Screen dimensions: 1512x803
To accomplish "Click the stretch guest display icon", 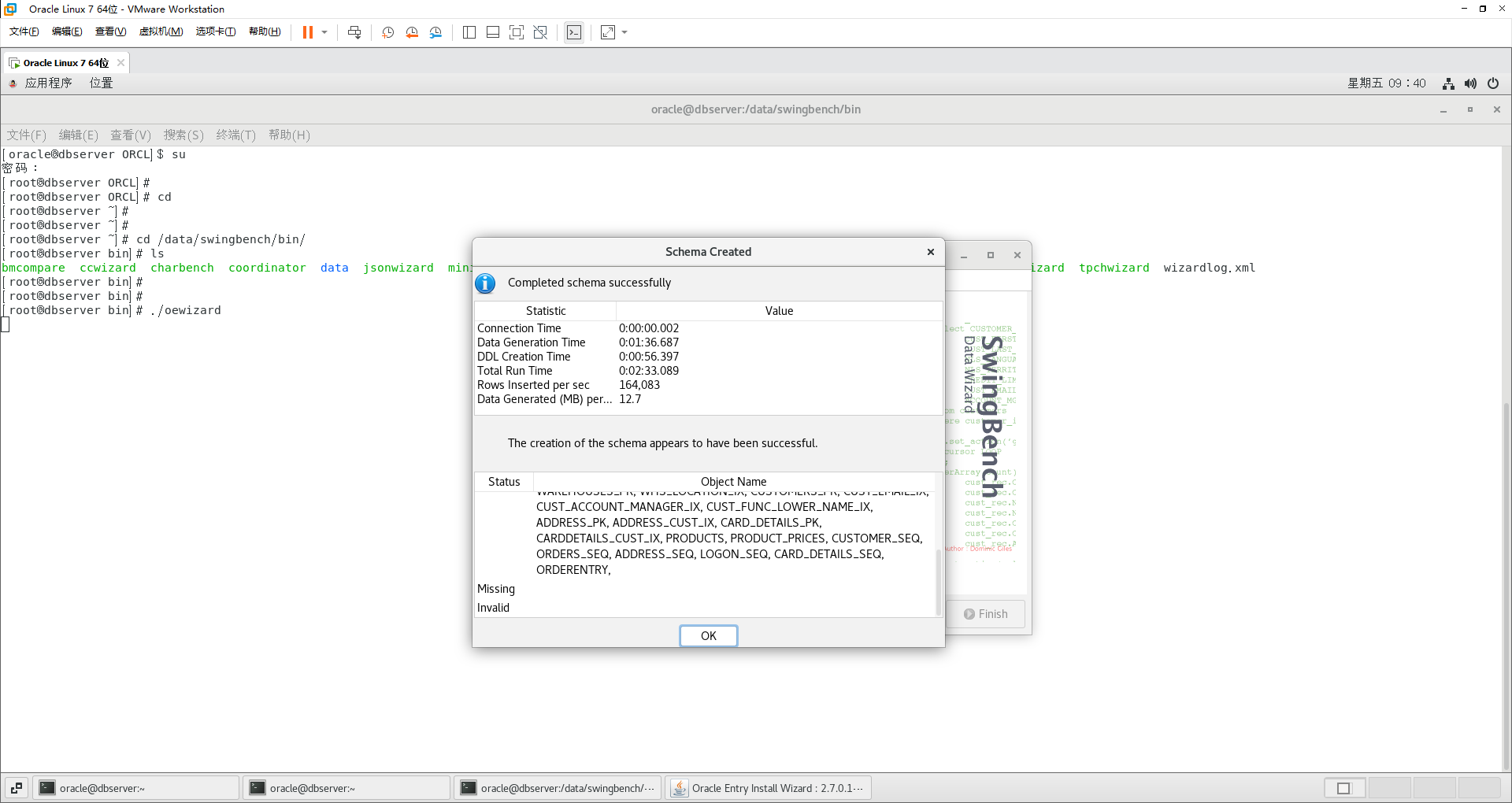I will pyautogui.click(x=608, y=32).
